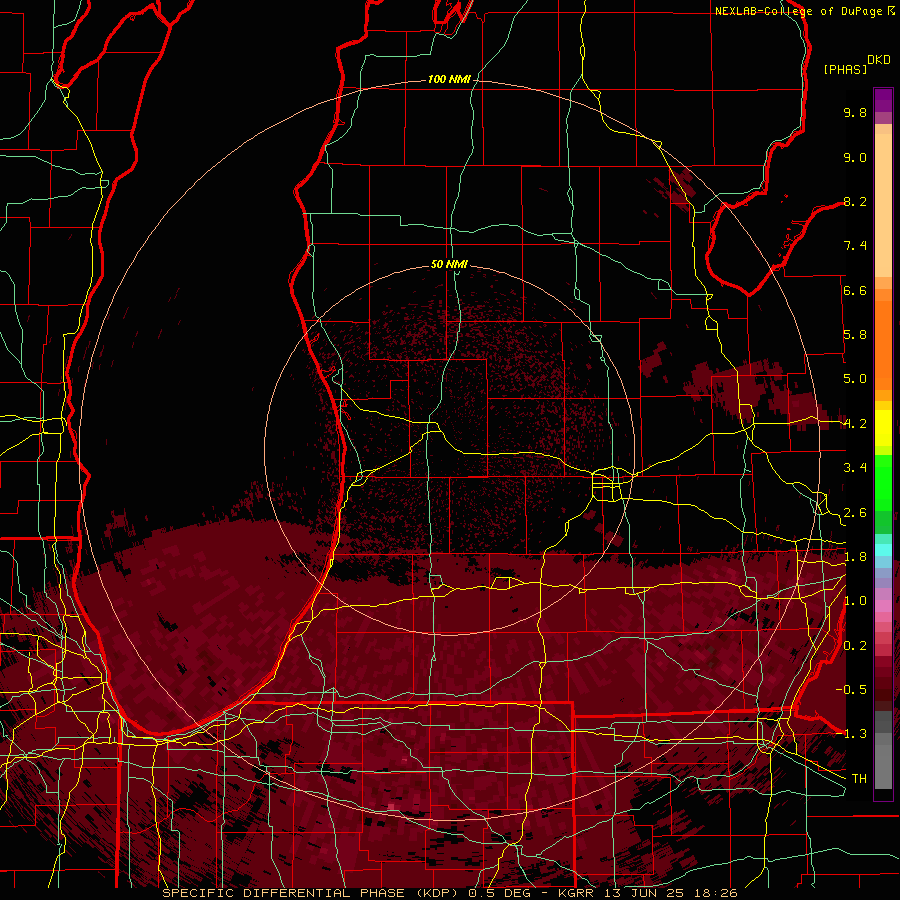Select the 1.0 legend value
Image resolution: width=900 pixels, height=900 pixels.
855,601
